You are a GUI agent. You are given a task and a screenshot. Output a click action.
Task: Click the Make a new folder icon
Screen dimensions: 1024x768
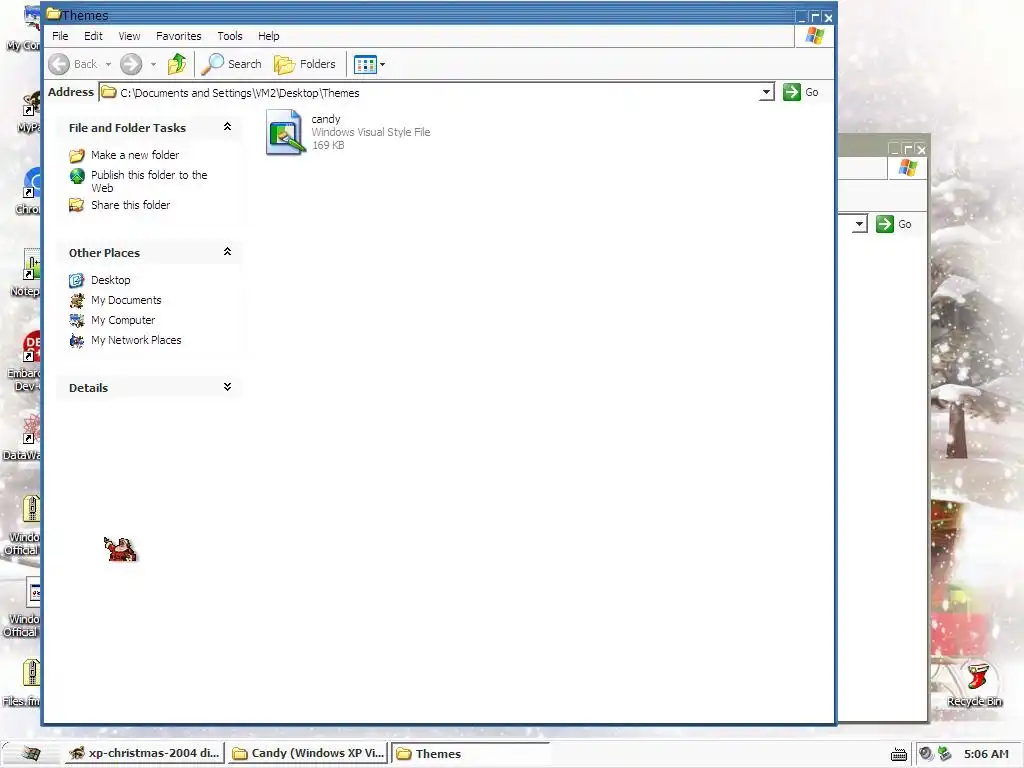pyautogui.click(x=77, y=155)
